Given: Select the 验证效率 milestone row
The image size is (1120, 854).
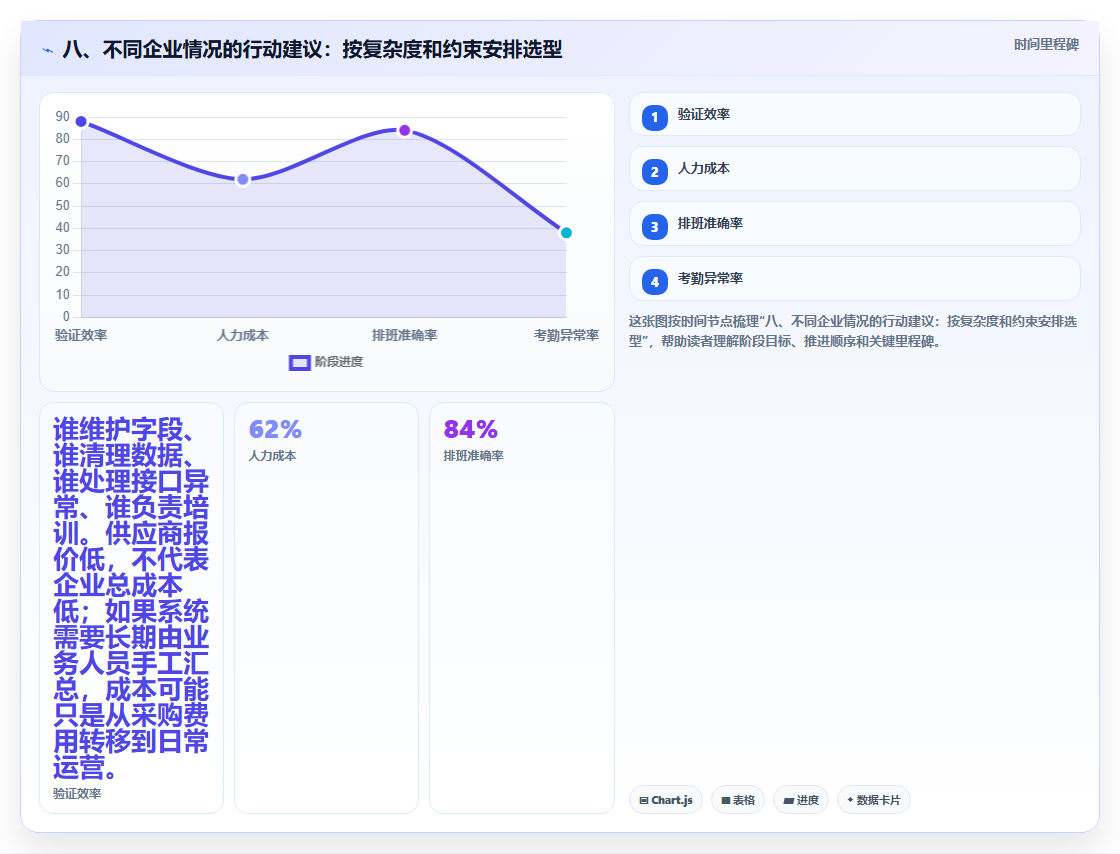Looking at the screenshot, I should click(854, 114).
